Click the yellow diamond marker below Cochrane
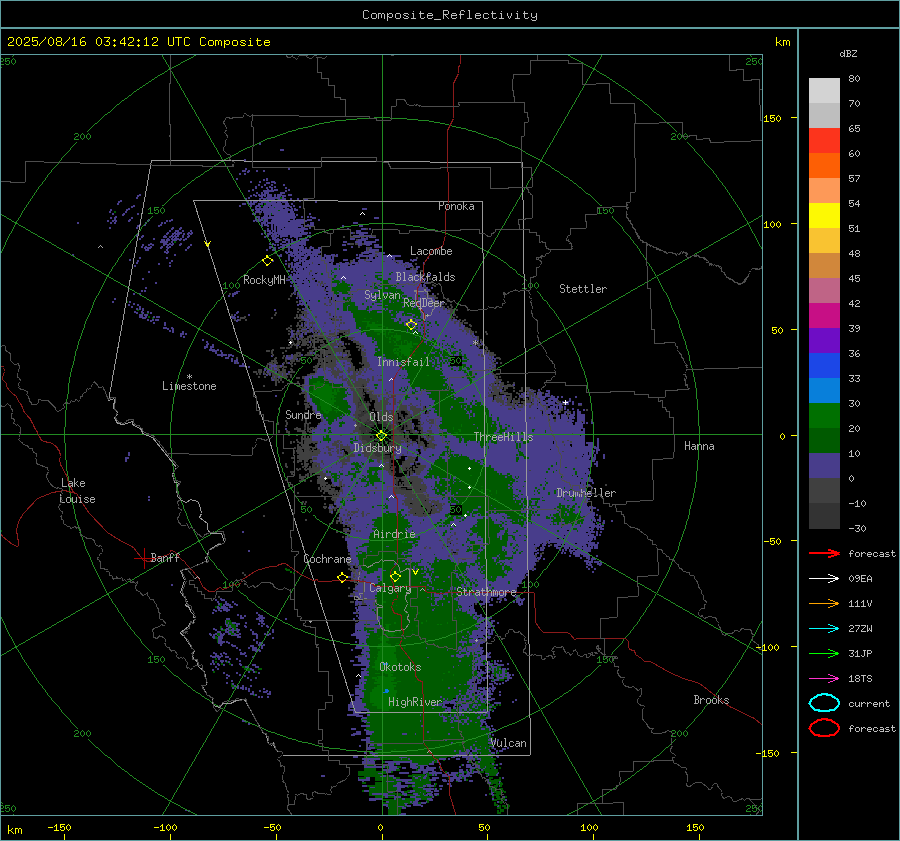Screen dimensions: 900x841 pyautogui.click(x=343, y=578)
